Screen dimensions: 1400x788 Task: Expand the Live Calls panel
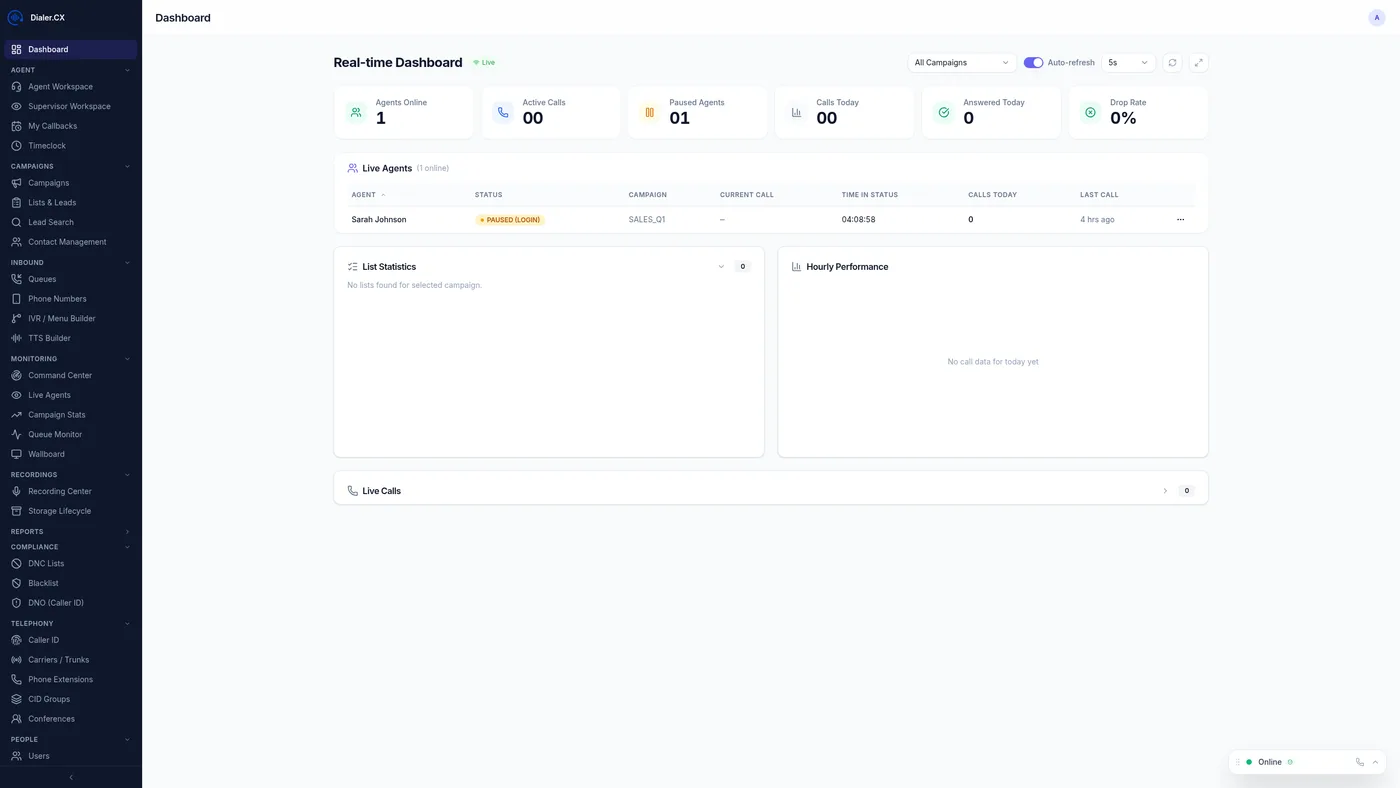(x=1164, y=490)
